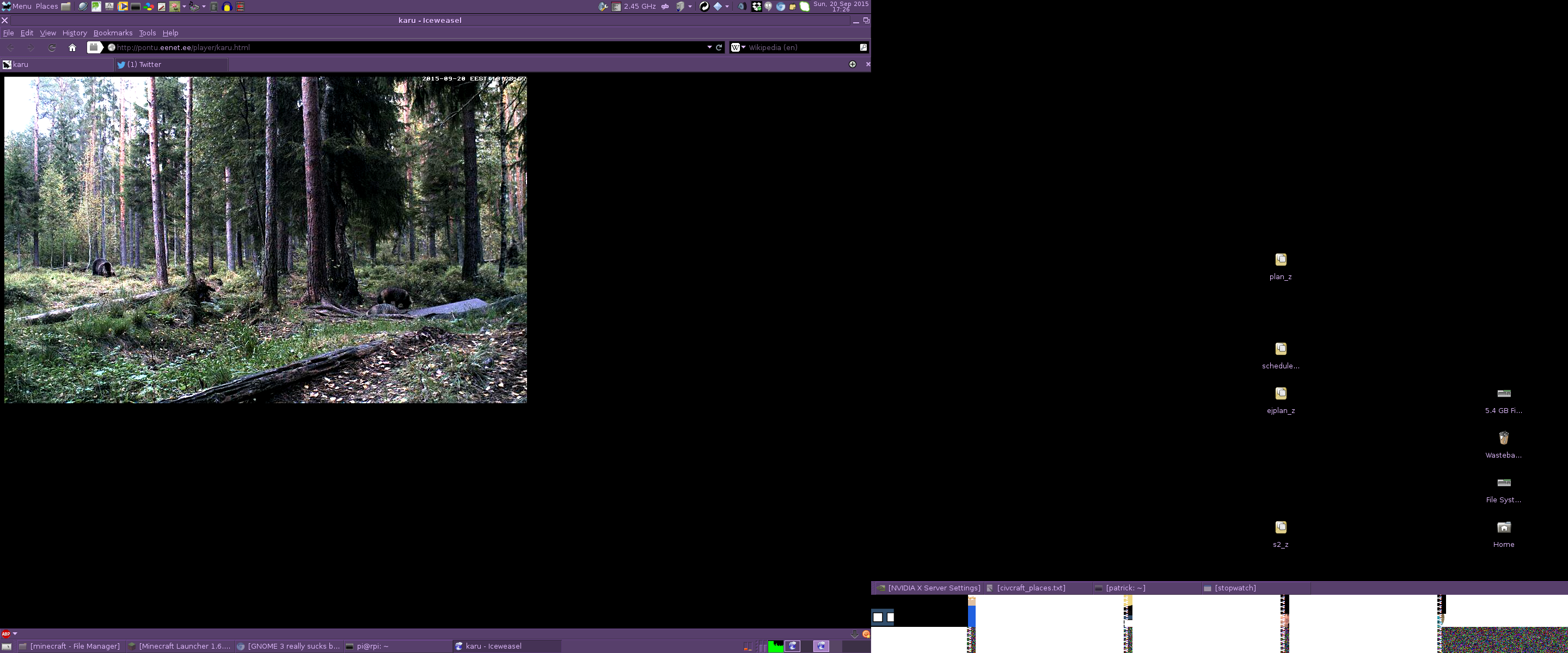Open the schedule desktop file
Screen dimensions: 1568x653
click(1281, 355)
